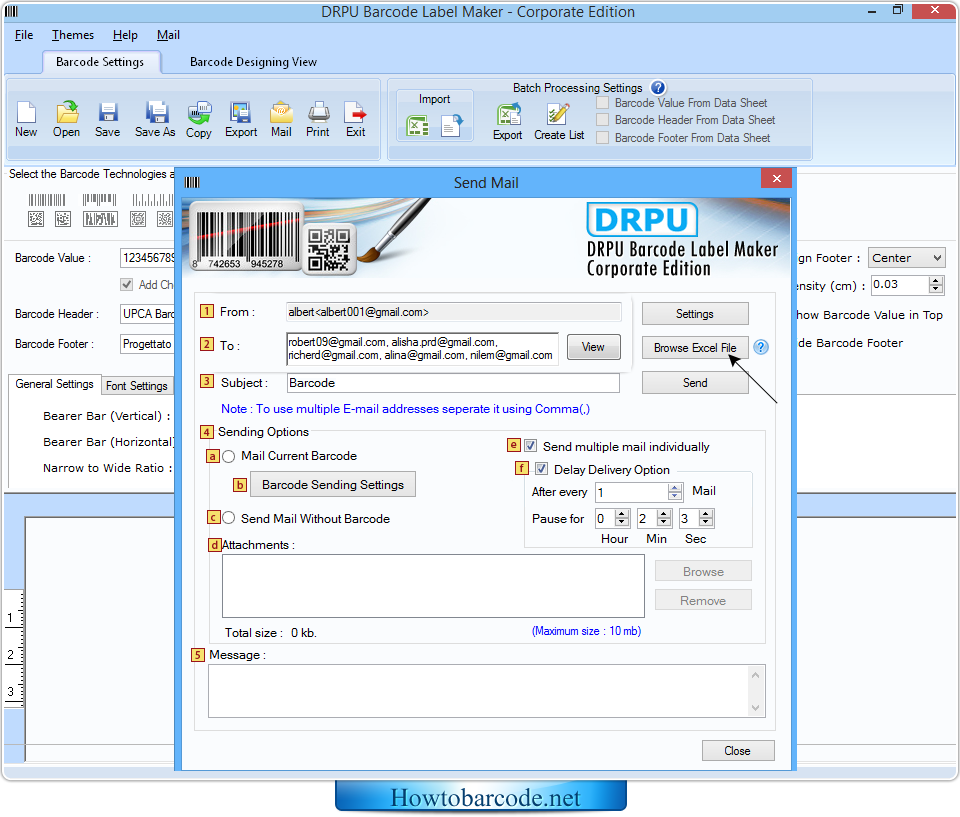Click the Barcode Footer field in main window
The width and height of the screenshot is (960, 817).
tap(148, 344)
